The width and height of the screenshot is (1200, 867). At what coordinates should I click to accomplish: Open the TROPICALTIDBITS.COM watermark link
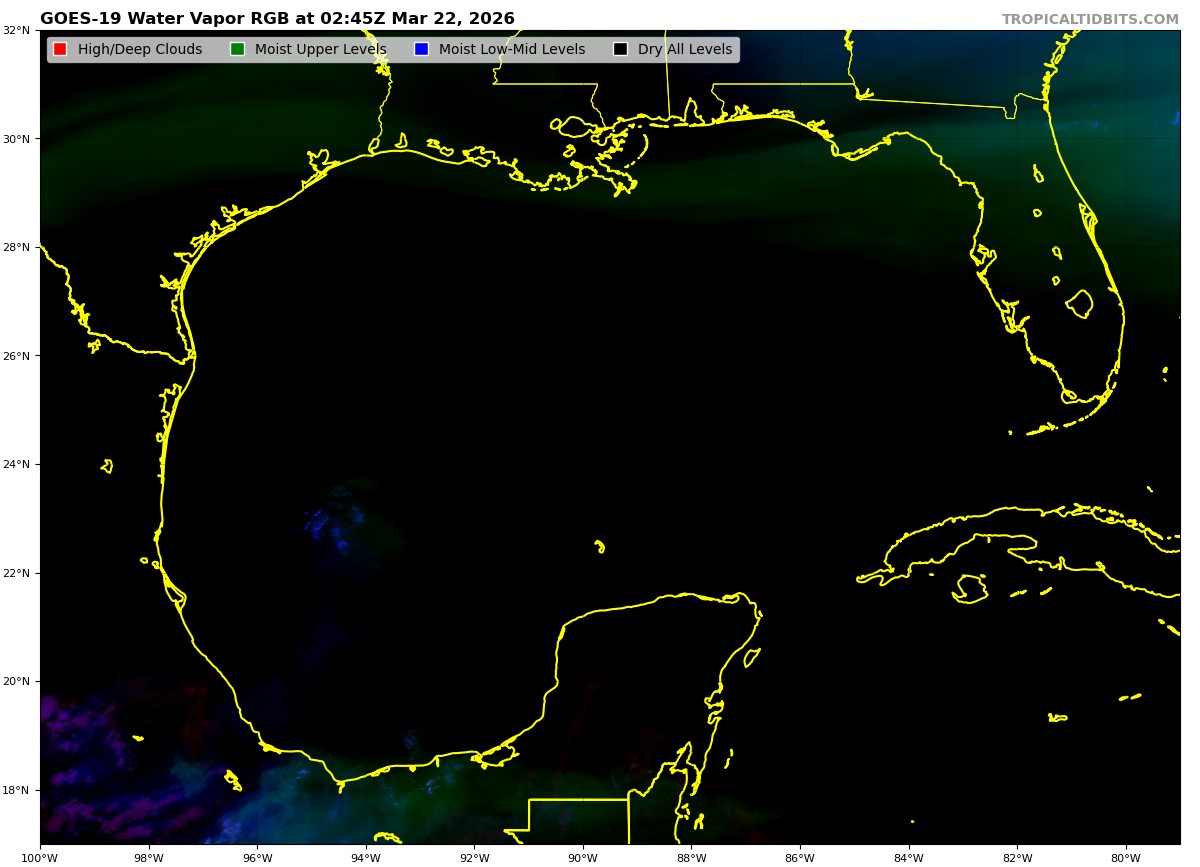1090,19
